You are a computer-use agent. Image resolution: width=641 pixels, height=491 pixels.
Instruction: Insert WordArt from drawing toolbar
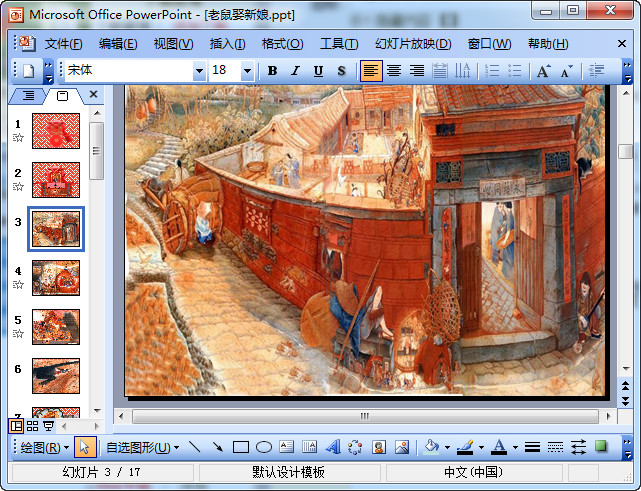[333, 447]
